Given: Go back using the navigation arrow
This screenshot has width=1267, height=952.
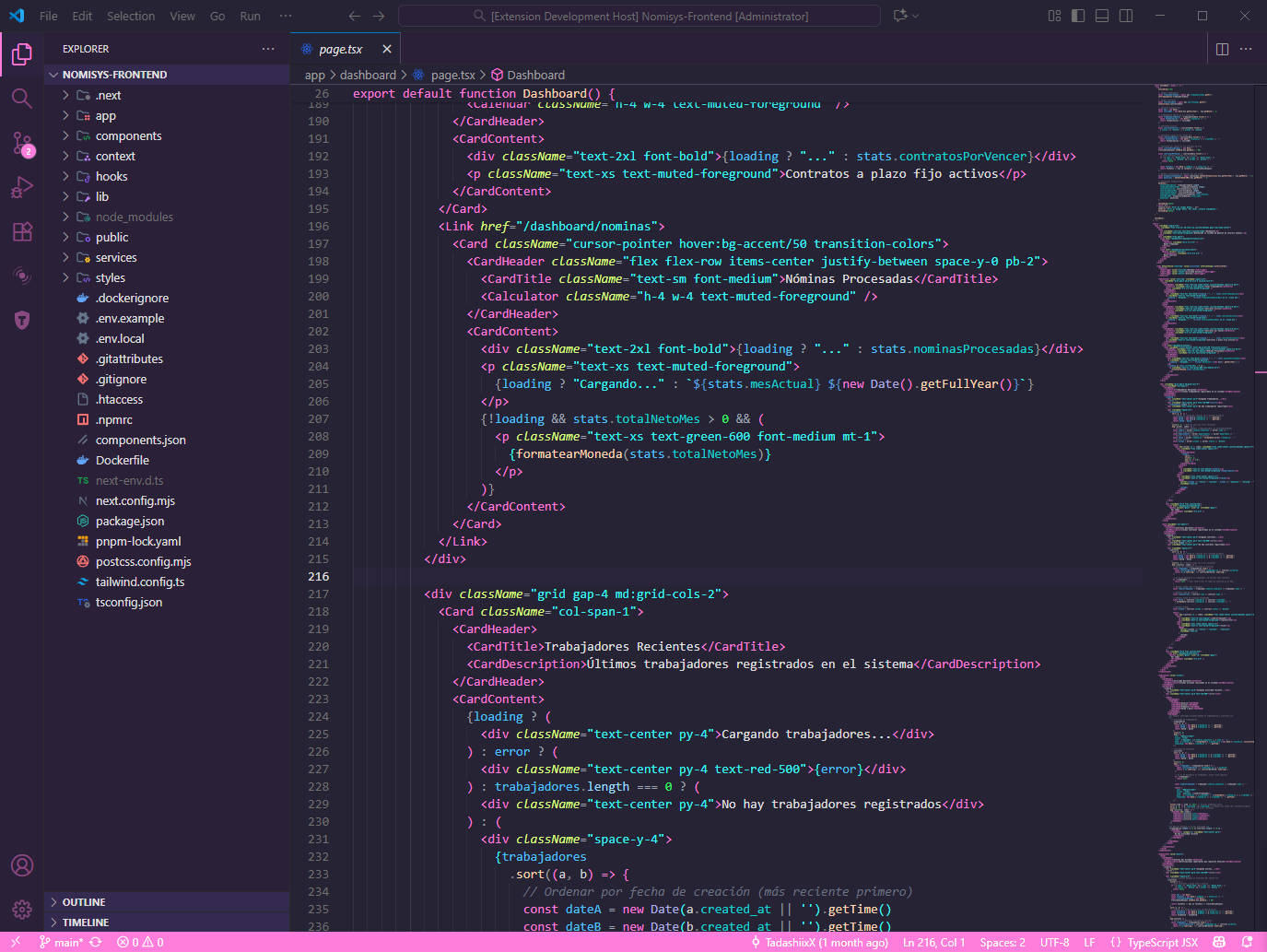Looking at the screenshot, I should point(355,16).
